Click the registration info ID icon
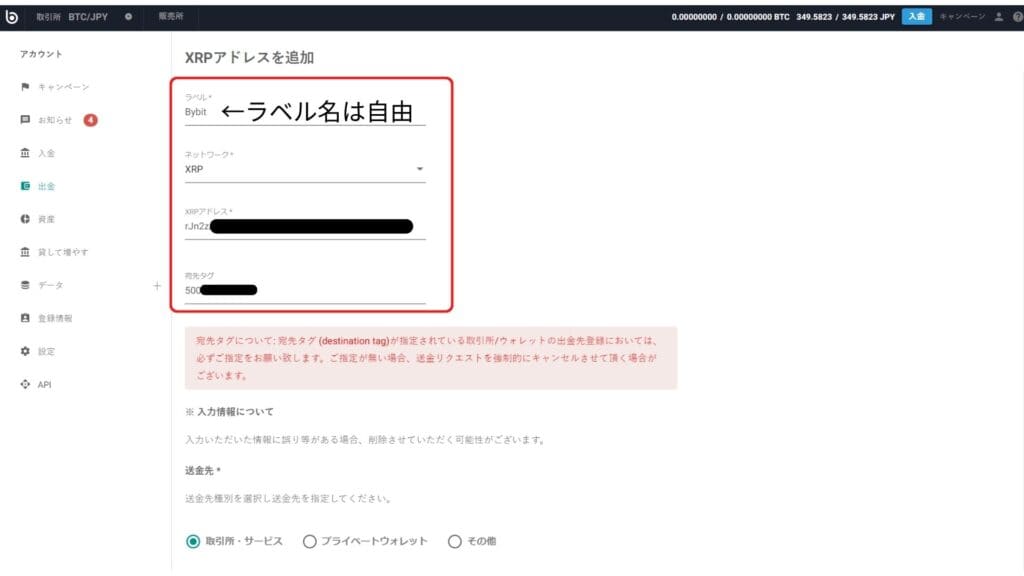Image resolution: width=1024 pixels, height=576 pixels. point(25,318)
